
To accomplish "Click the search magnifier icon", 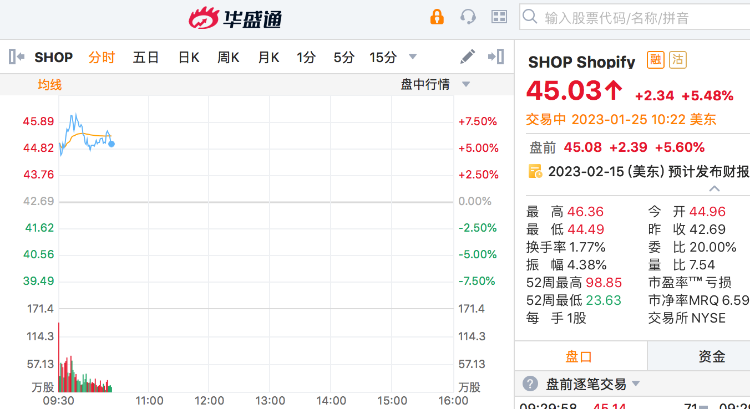I will [530, 17].
